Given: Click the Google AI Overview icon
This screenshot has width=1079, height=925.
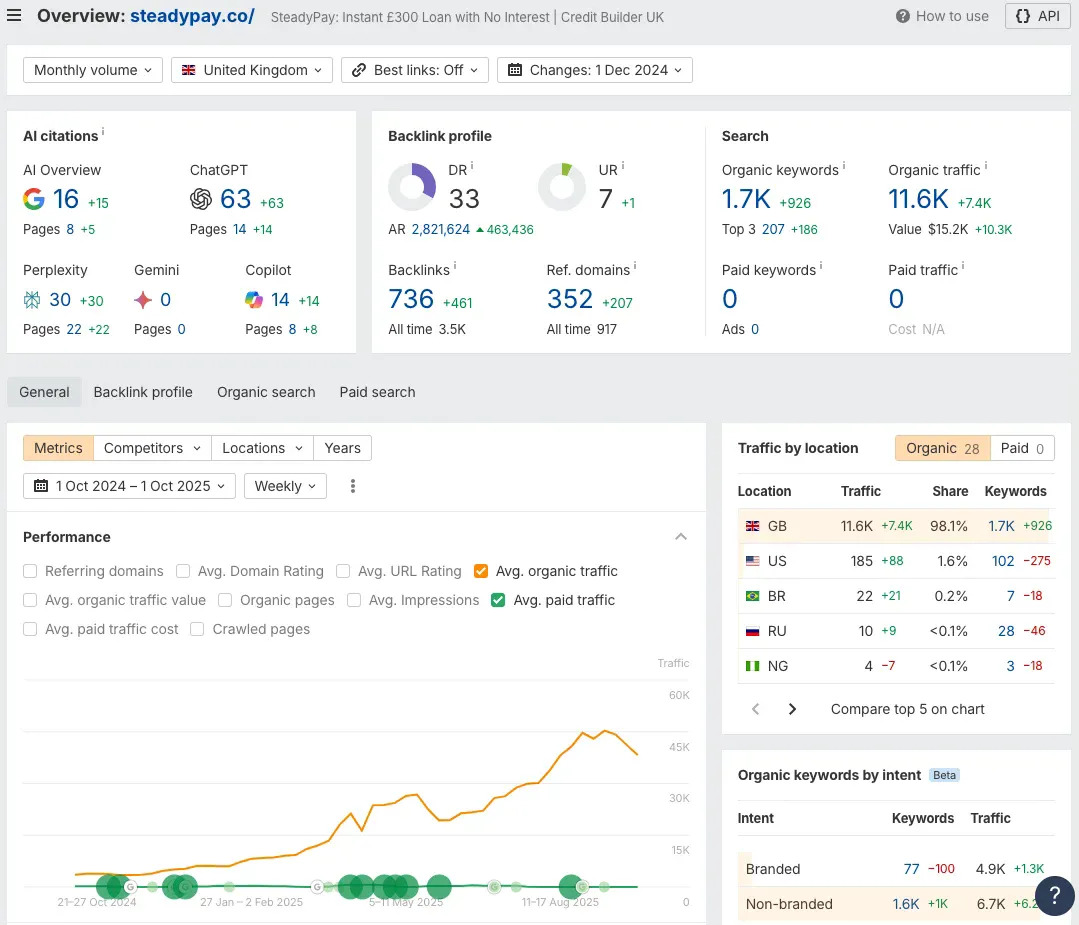Looking at the screenshot, I should coord(34,199).
